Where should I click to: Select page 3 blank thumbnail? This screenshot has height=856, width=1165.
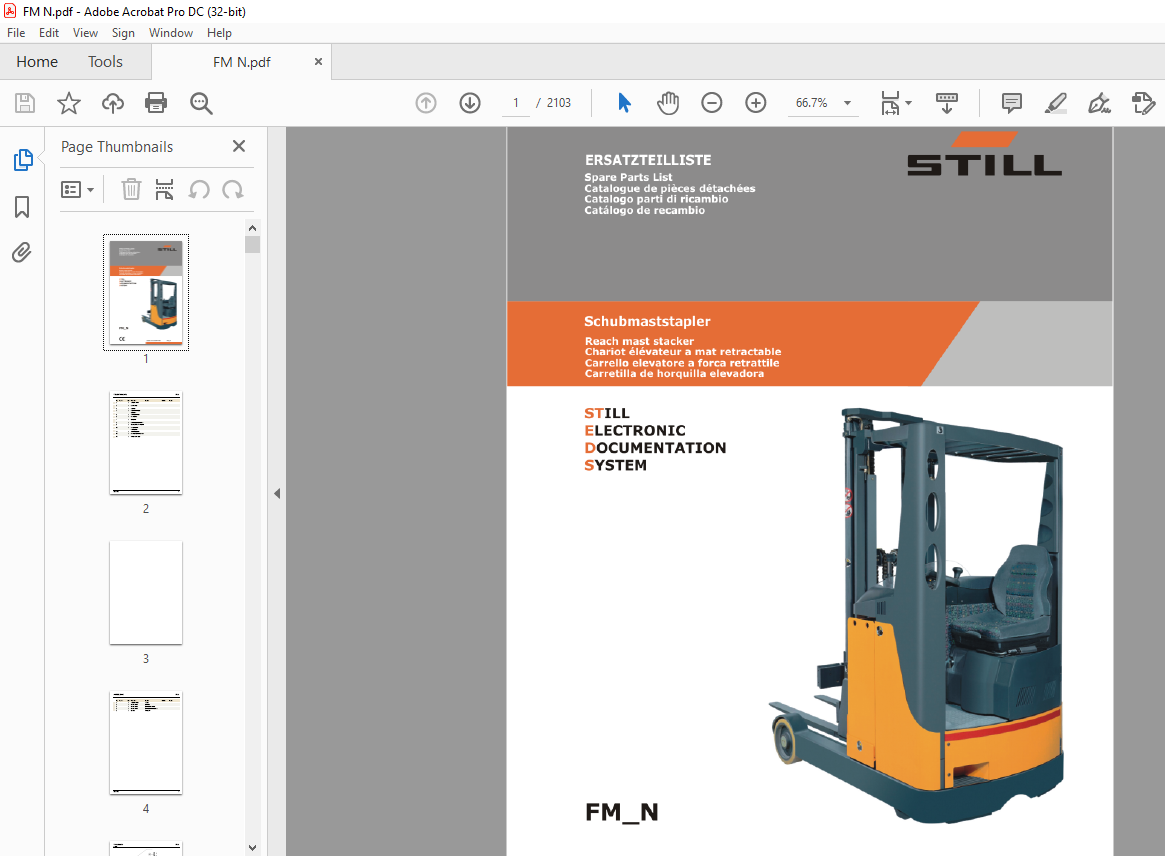[146, 593]
